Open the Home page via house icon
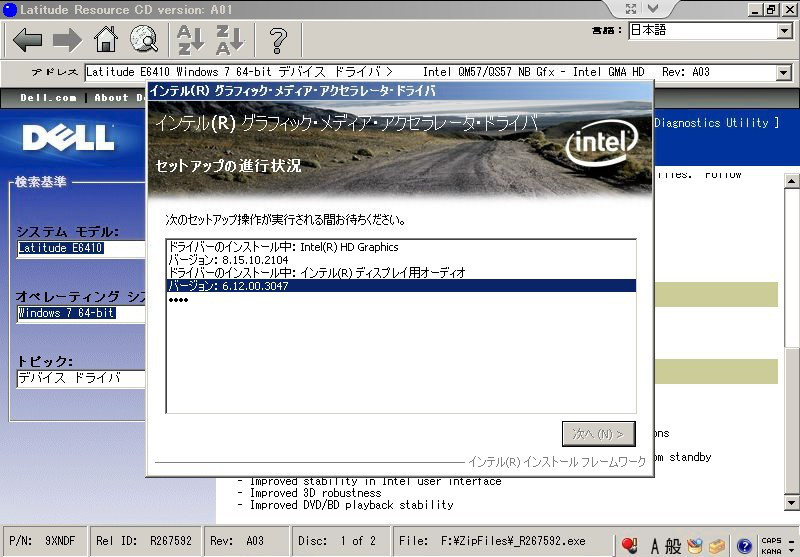This screenshot has height=557, width=800. 106,39
